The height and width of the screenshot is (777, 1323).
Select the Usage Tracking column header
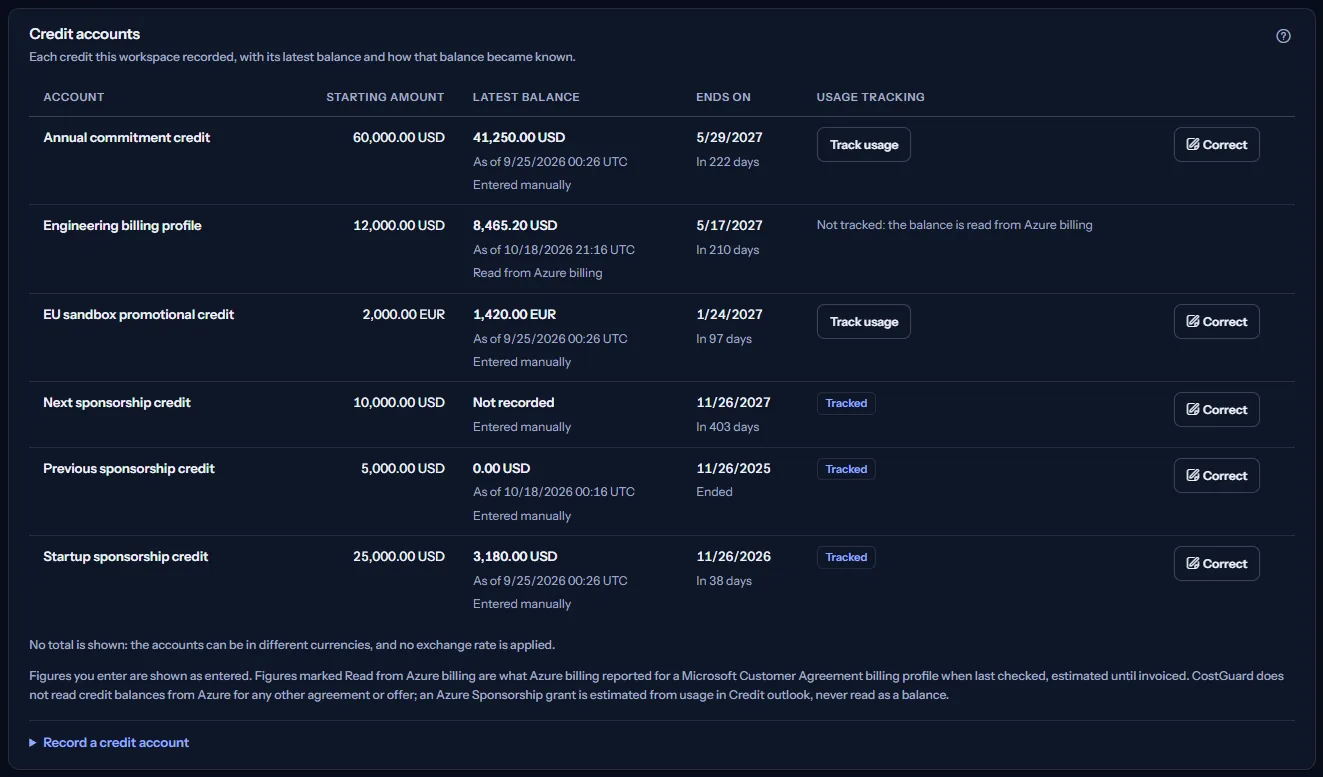point(870,97)
